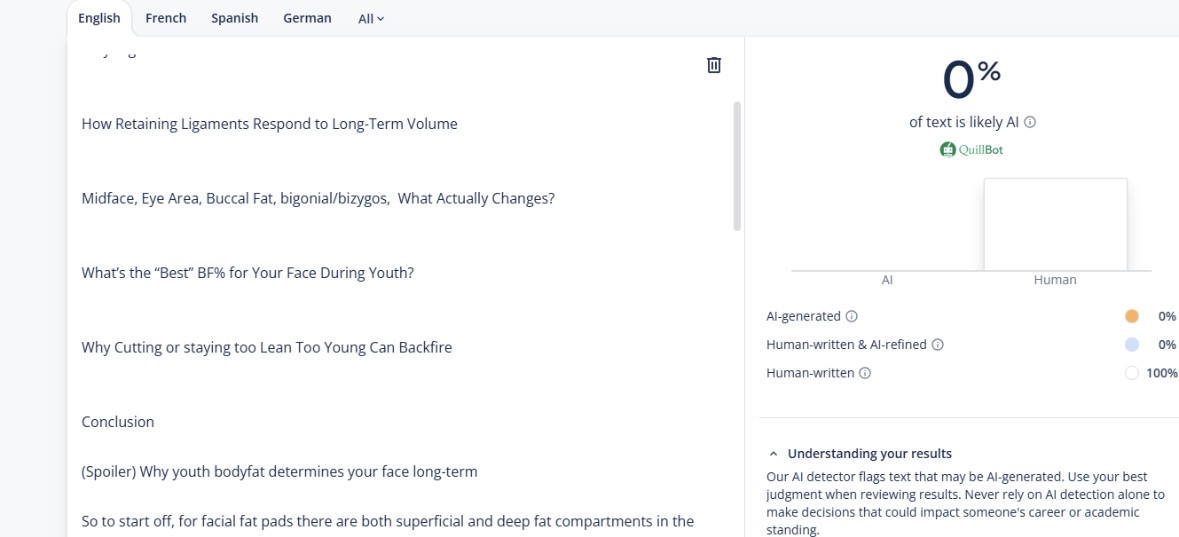Click the 'How Retaining Ligaments Respond' heading line
The image size is (1179, 537).
[269, 124]
